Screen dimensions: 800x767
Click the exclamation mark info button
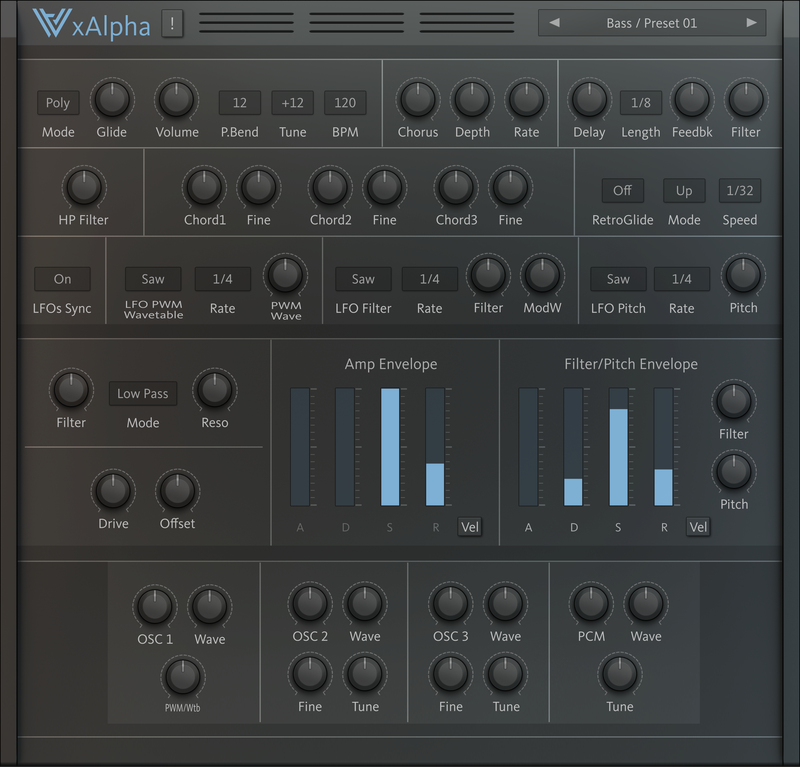(173, 24)
